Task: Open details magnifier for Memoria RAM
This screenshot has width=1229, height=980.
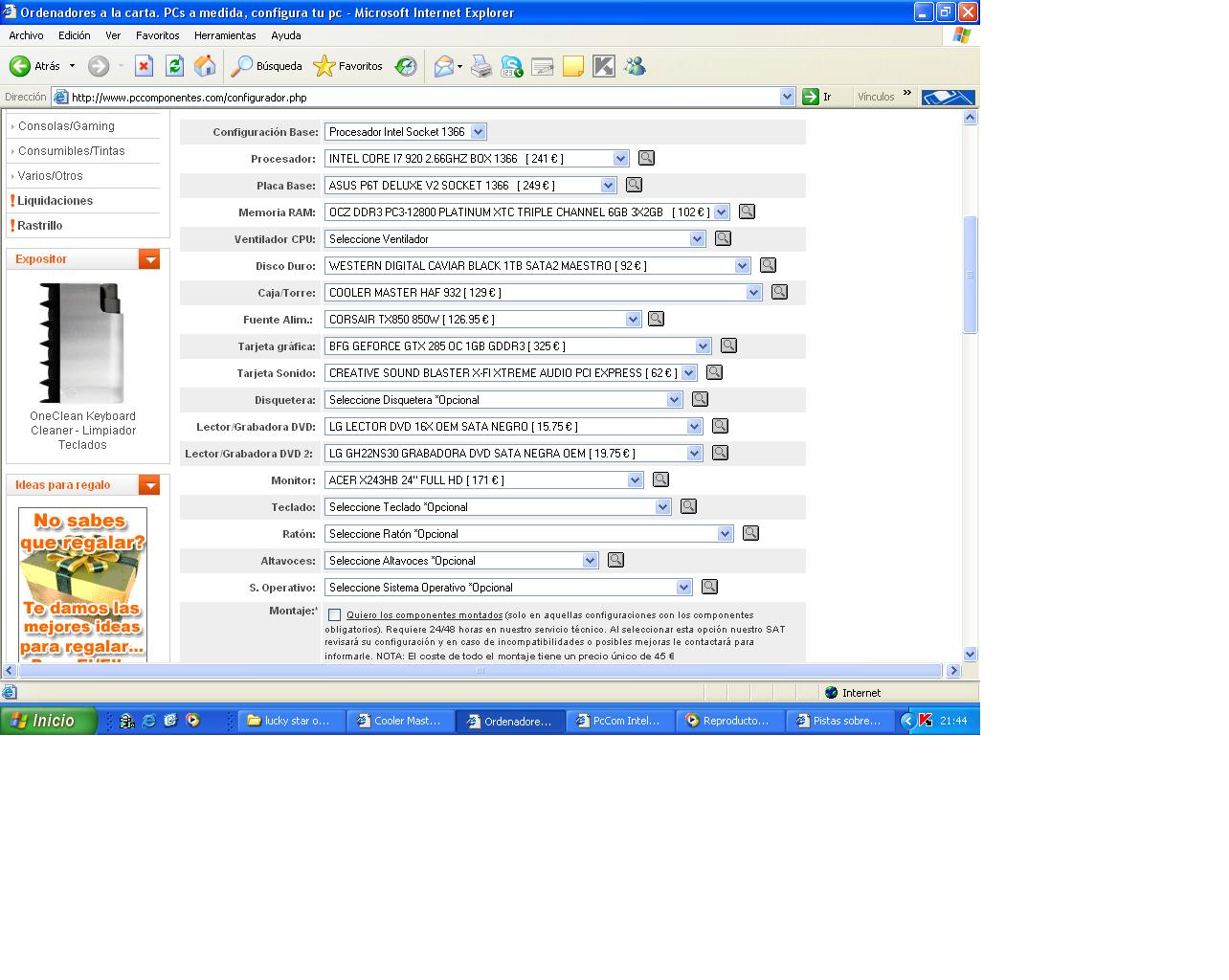Action: pos(747,212)
